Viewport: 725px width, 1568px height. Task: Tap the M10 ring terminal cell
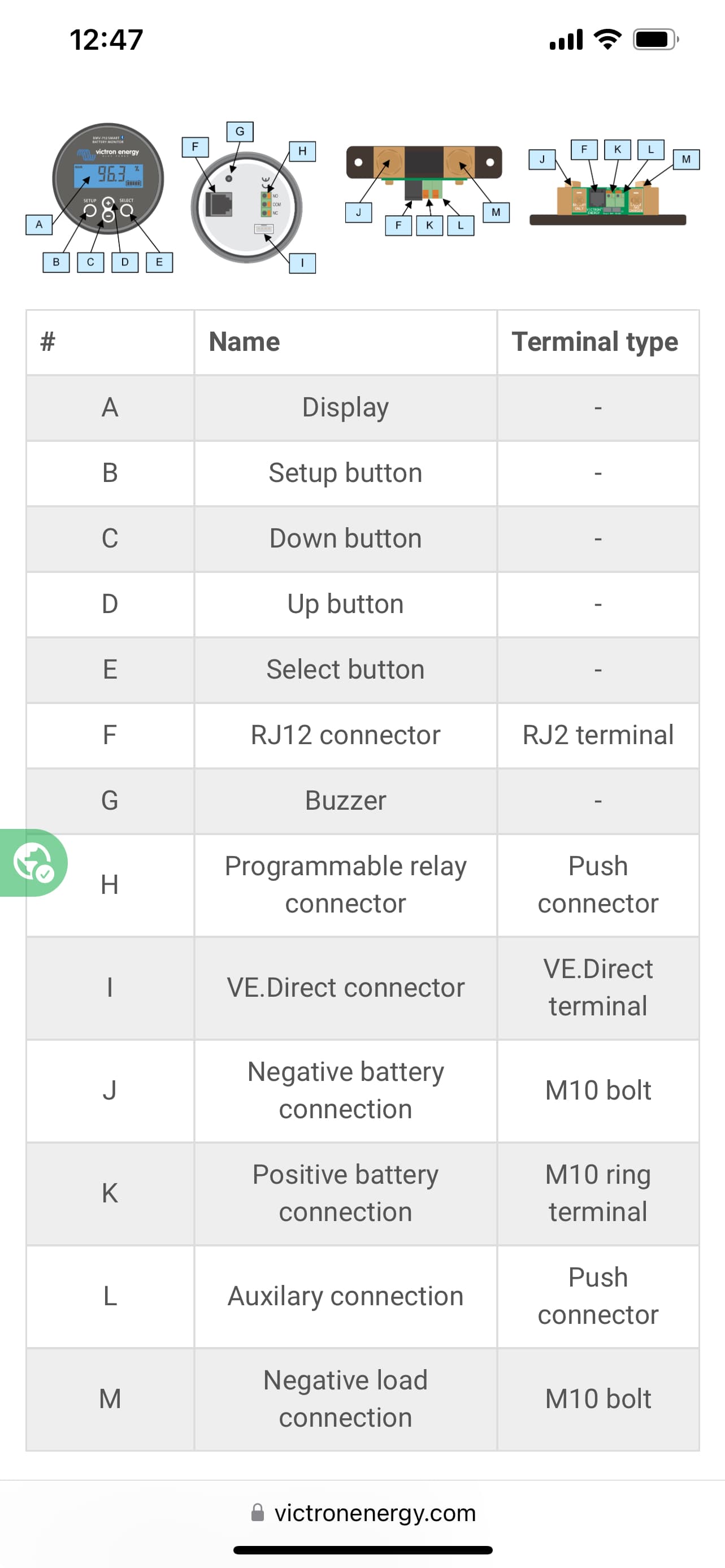pyautogui.click(x=598, y=1193)
